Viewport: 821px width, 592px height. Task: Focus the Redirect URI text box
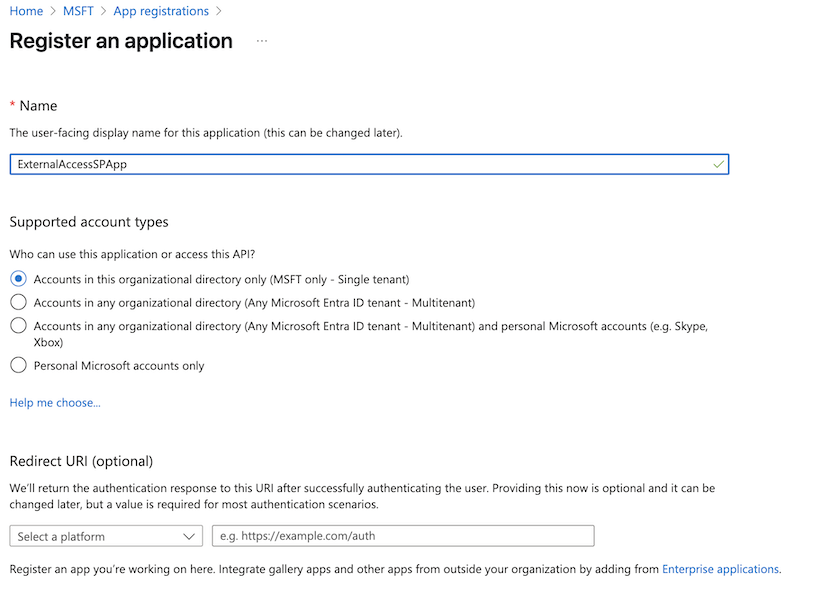(403, 536)
